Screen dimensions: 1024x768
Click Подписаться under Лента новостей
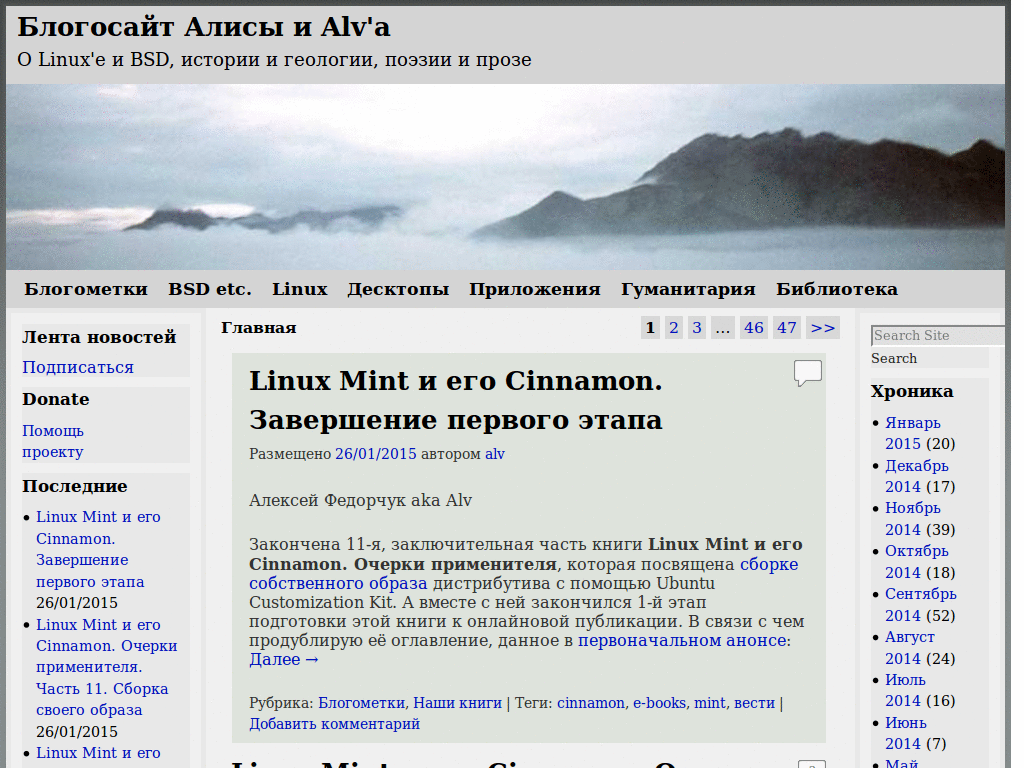point(78,368)
